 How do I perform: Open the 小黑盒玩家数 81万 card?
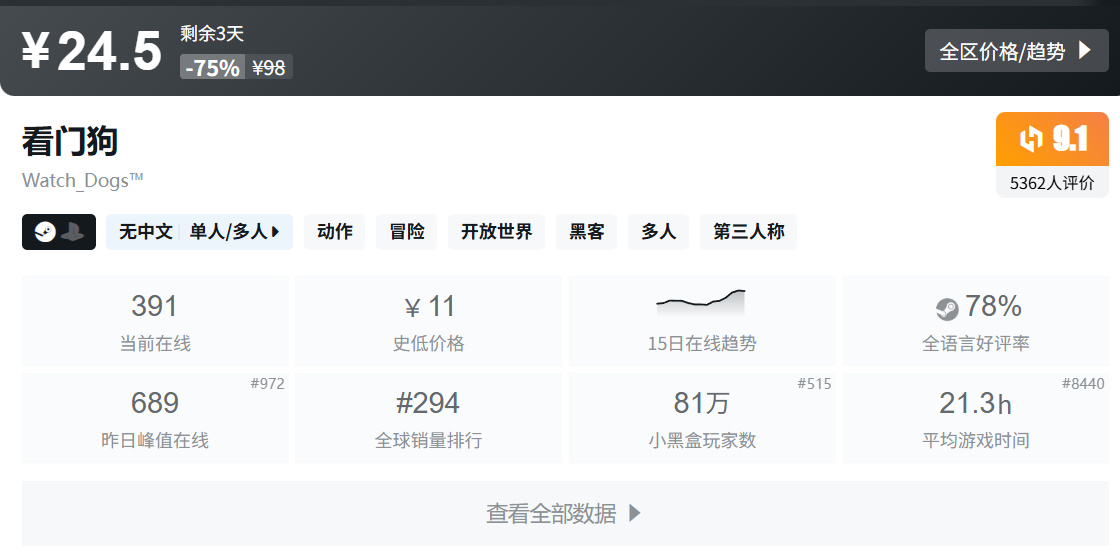(702, 418)
